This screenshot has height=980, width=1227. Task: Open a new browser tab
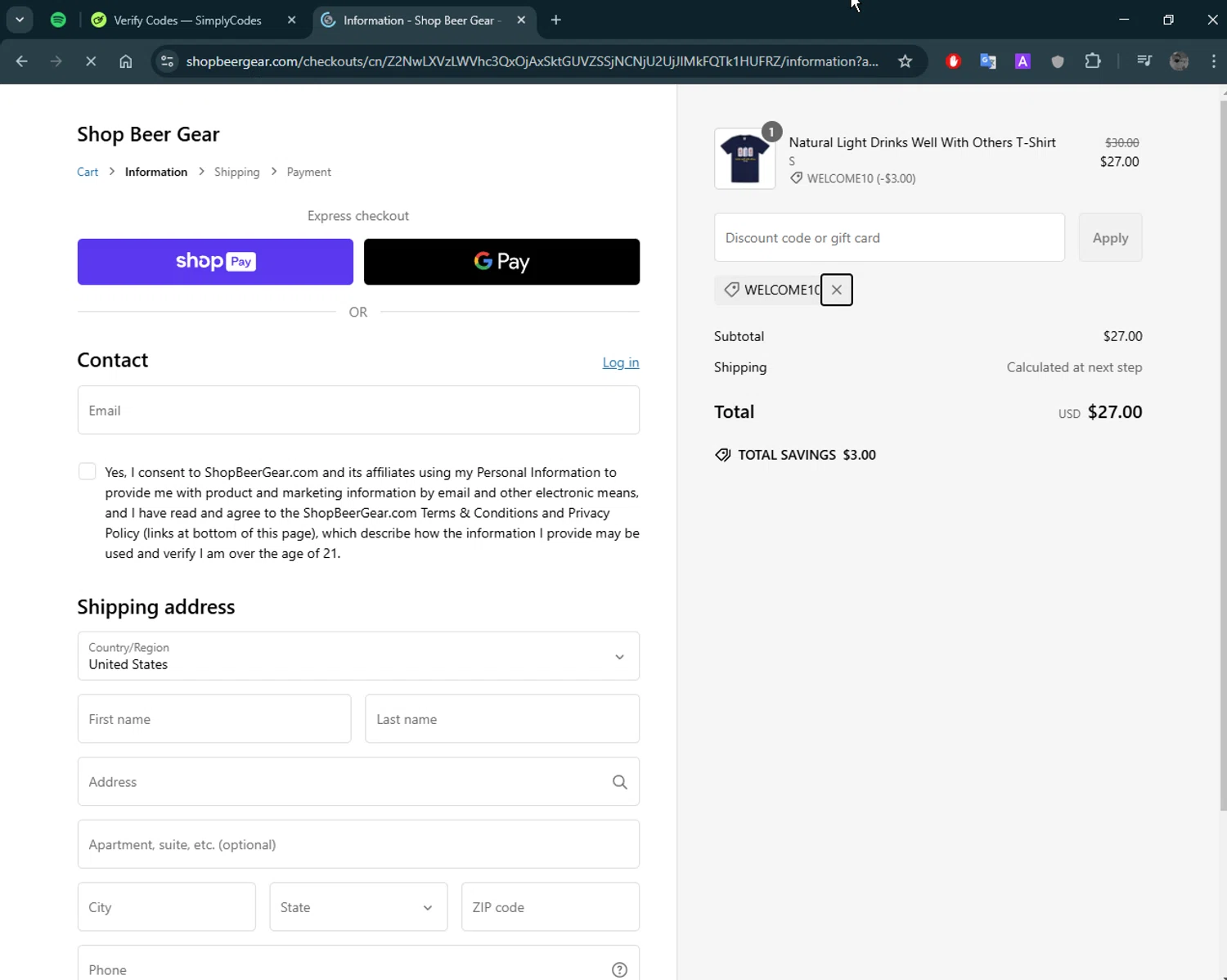click(556, 20)
